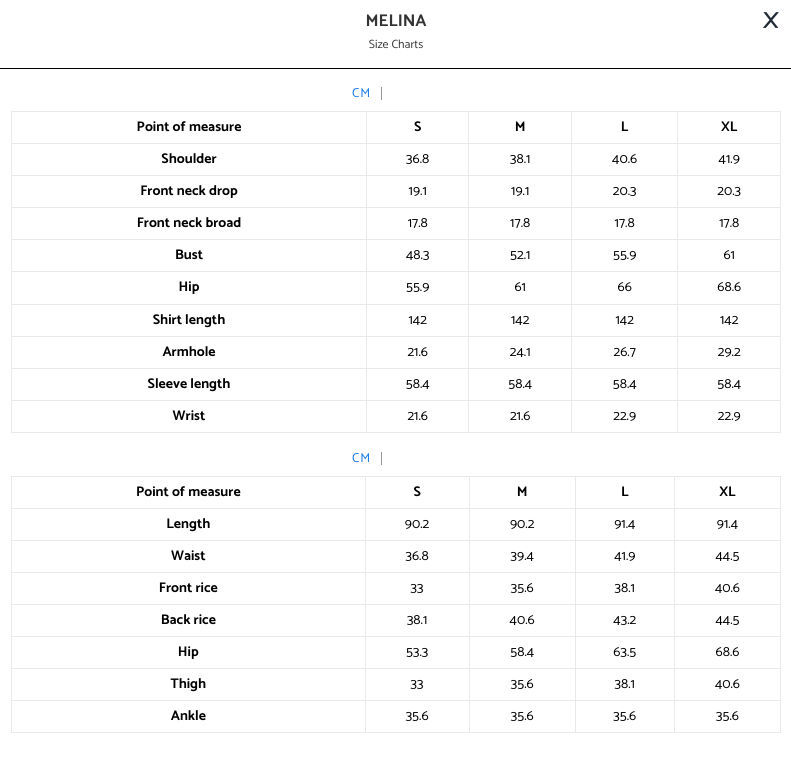Select CM unit above the pants measurements table
This screenshot has width=791, height=759.
click(361, 458)
